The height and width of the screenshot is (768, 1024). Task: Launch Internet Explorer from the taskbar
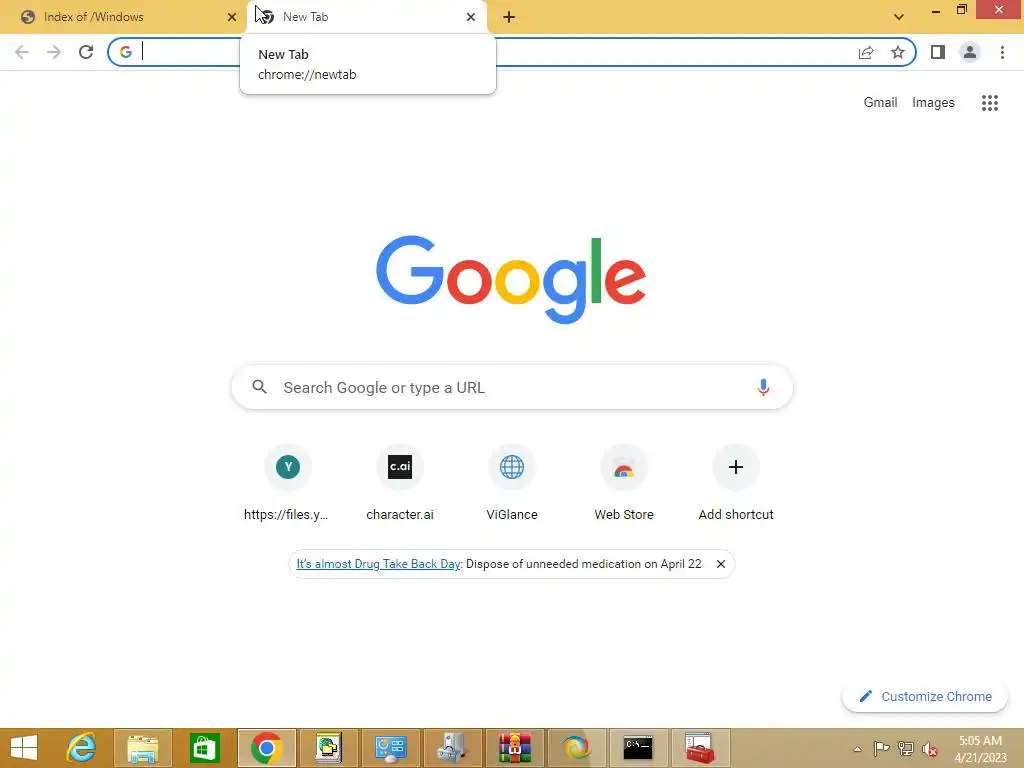(82, 748)
